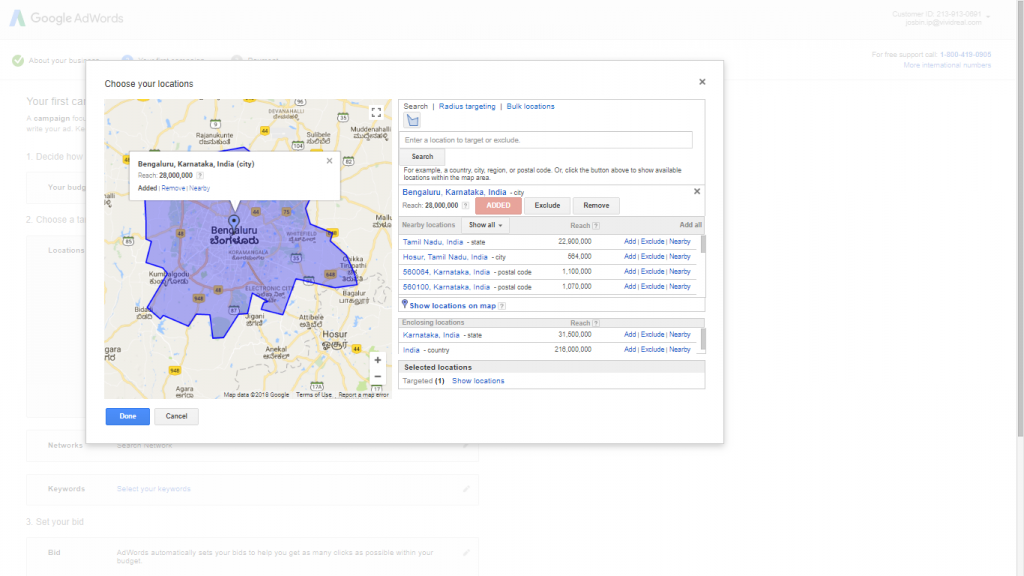Click the map fullscreen icon
Image resolution: width=1024 pixels, height=576 pixels.
(376, 113)
